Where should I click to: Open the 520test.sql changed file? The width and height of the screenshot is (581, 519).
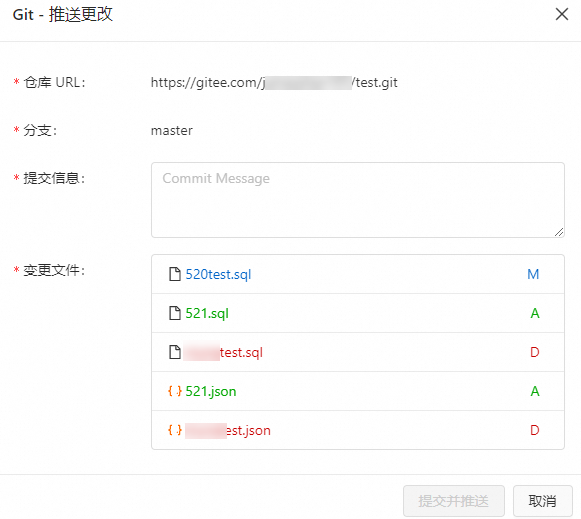(x=218, y=275)
